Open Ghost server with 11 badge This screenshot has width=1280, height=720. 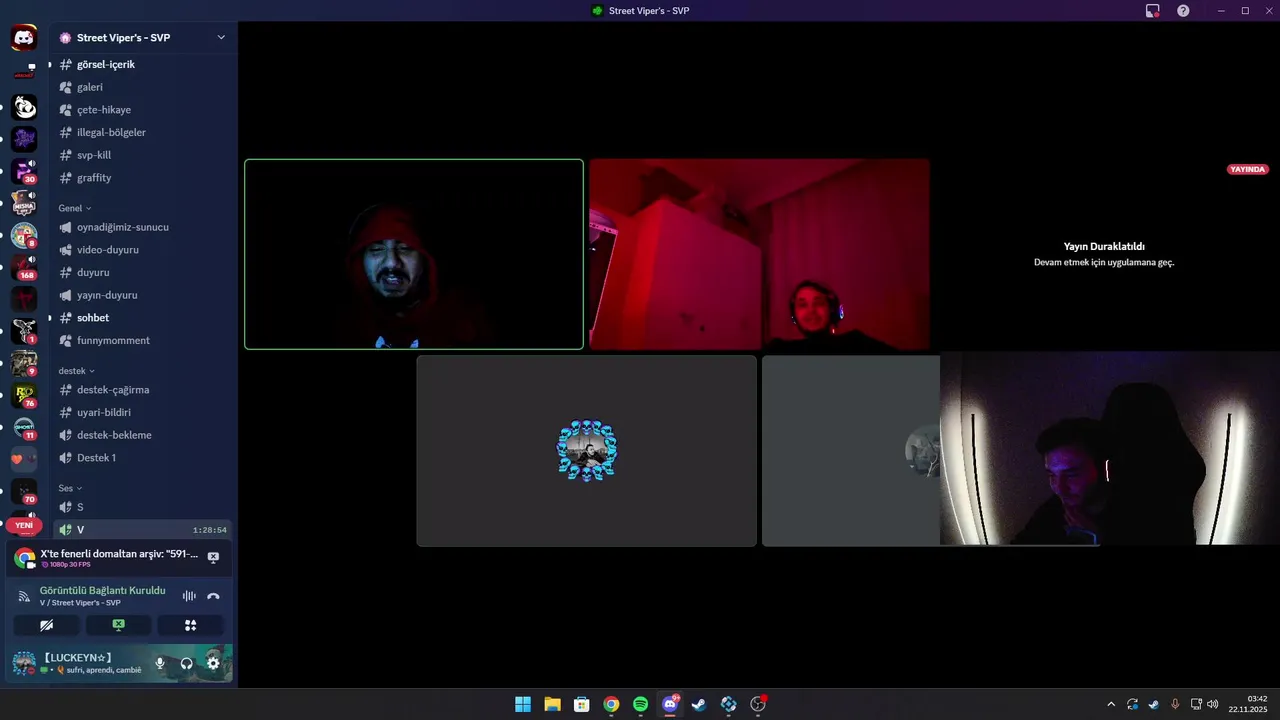(x=24, y=427)
